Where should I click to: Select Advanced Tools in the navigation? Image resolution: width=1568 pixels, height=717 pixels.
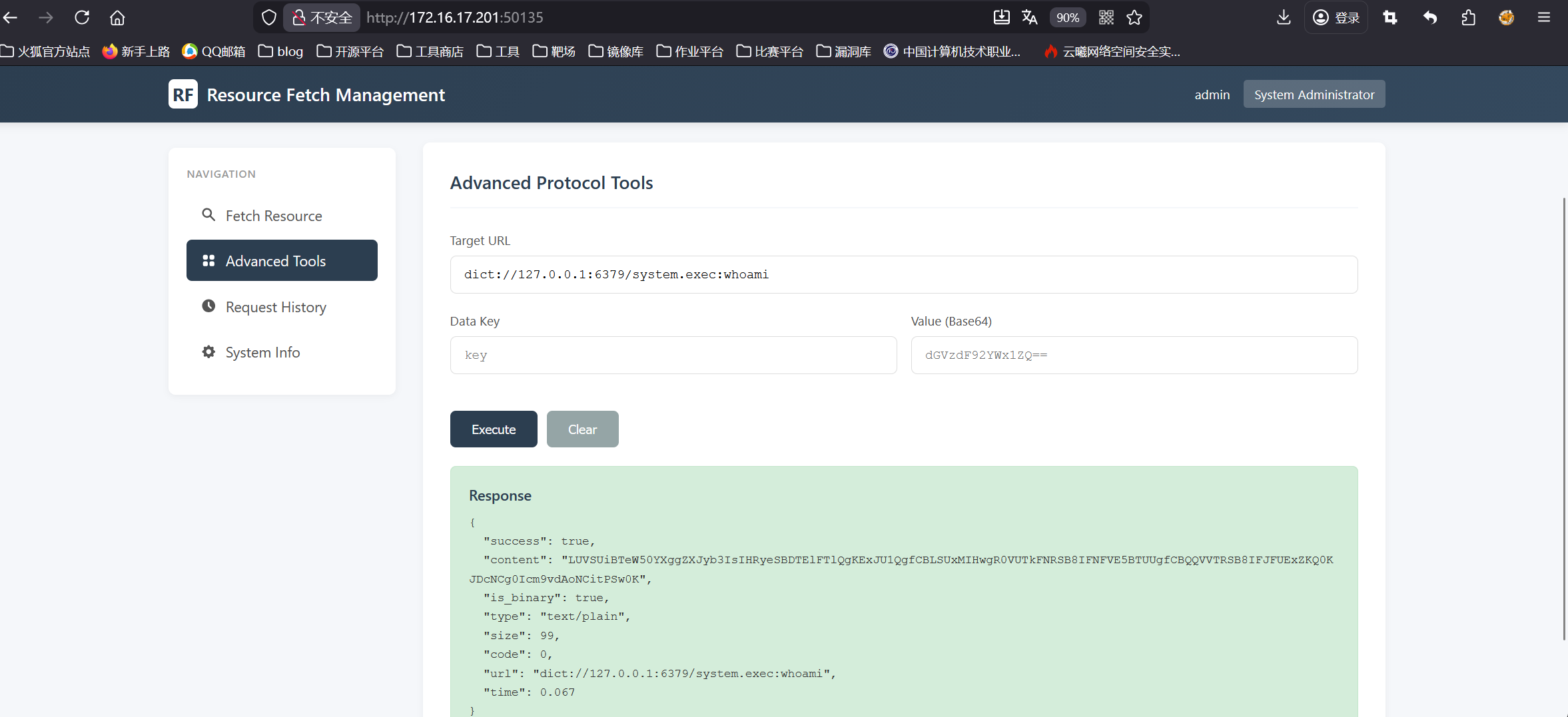[282, 260]
